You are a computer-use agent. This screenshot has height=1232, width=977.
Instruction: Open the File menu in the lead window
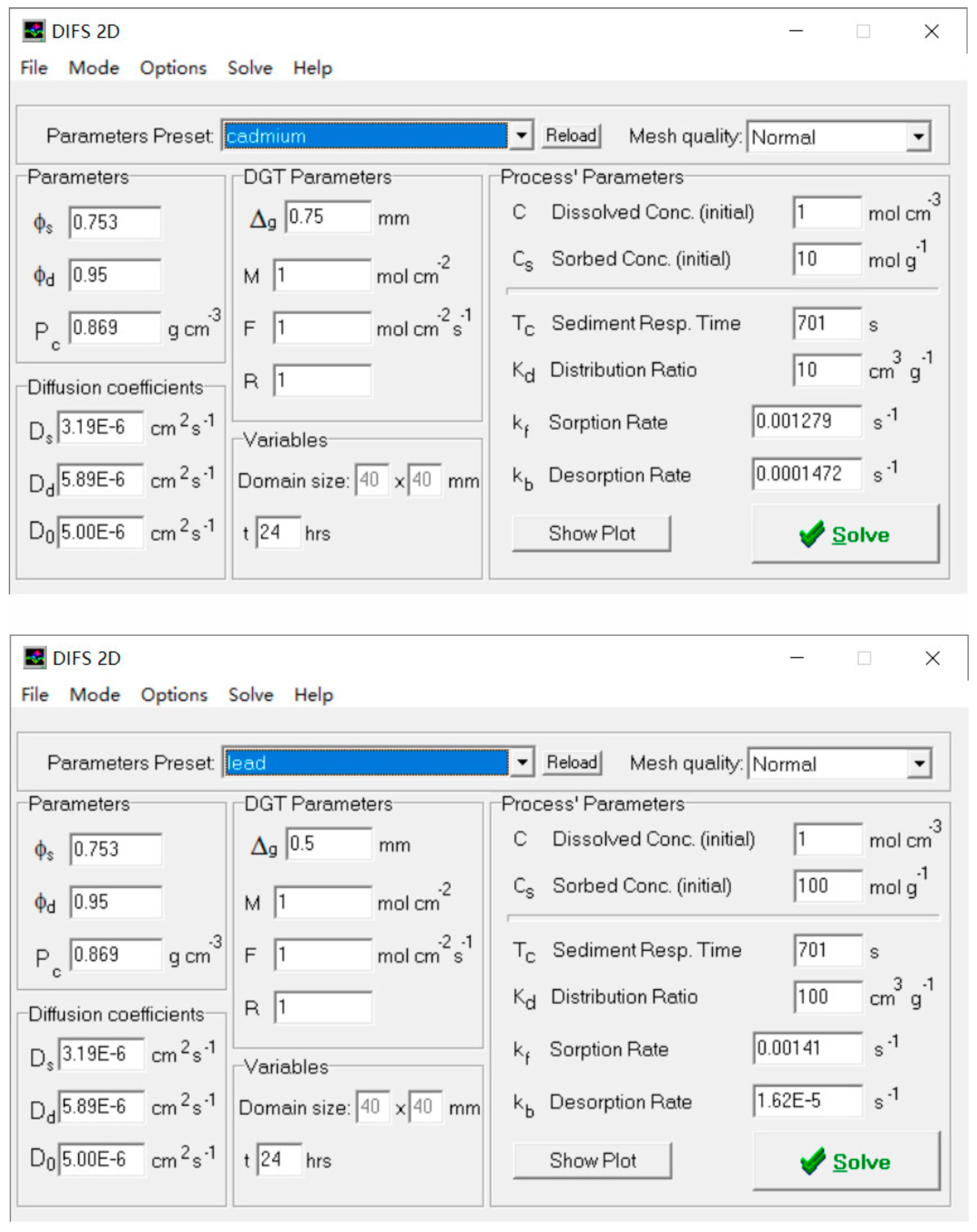pyautogui.click(x=35, y=695)
